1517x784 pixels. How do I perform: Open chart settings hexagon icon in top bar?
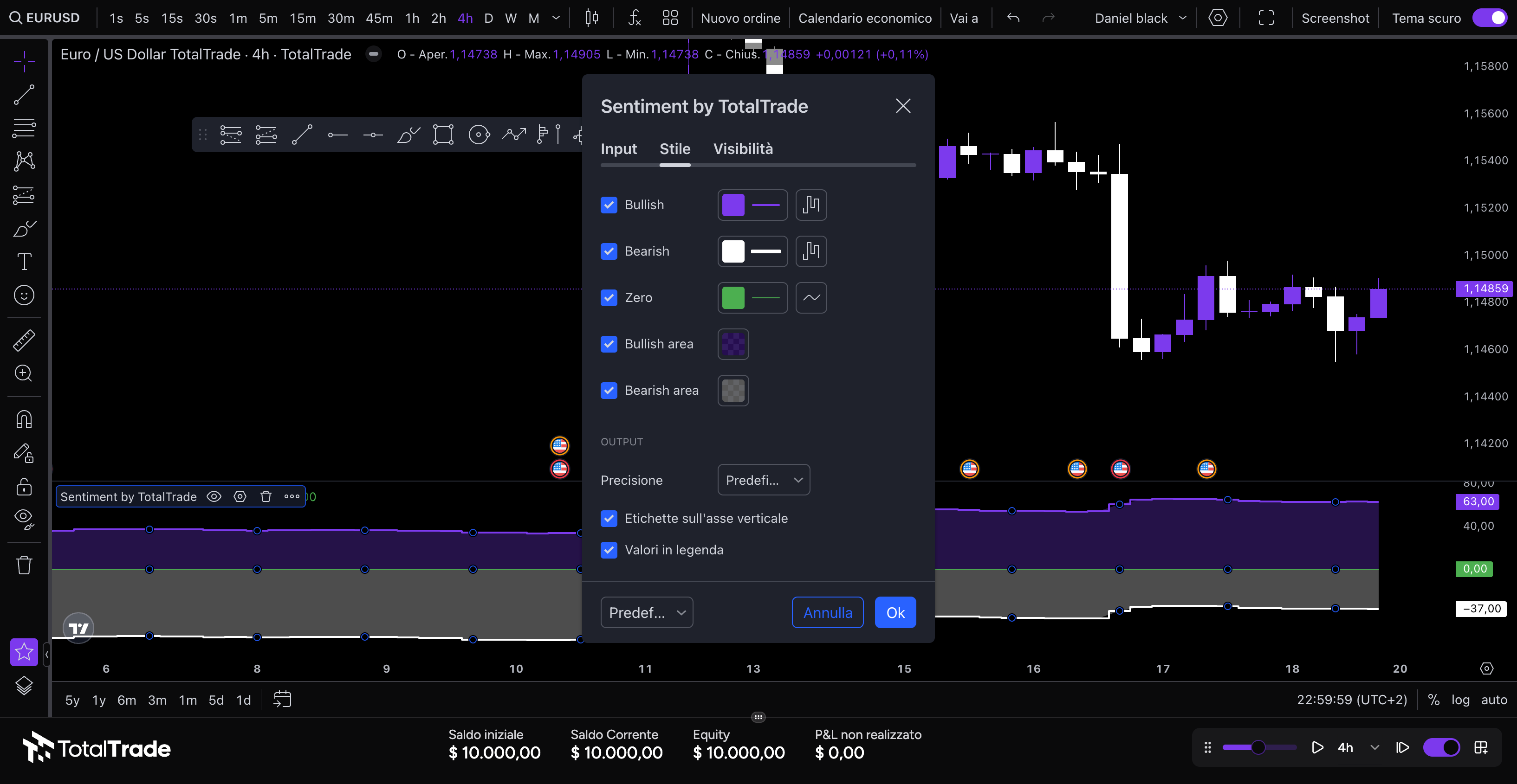click(1218, 18)
